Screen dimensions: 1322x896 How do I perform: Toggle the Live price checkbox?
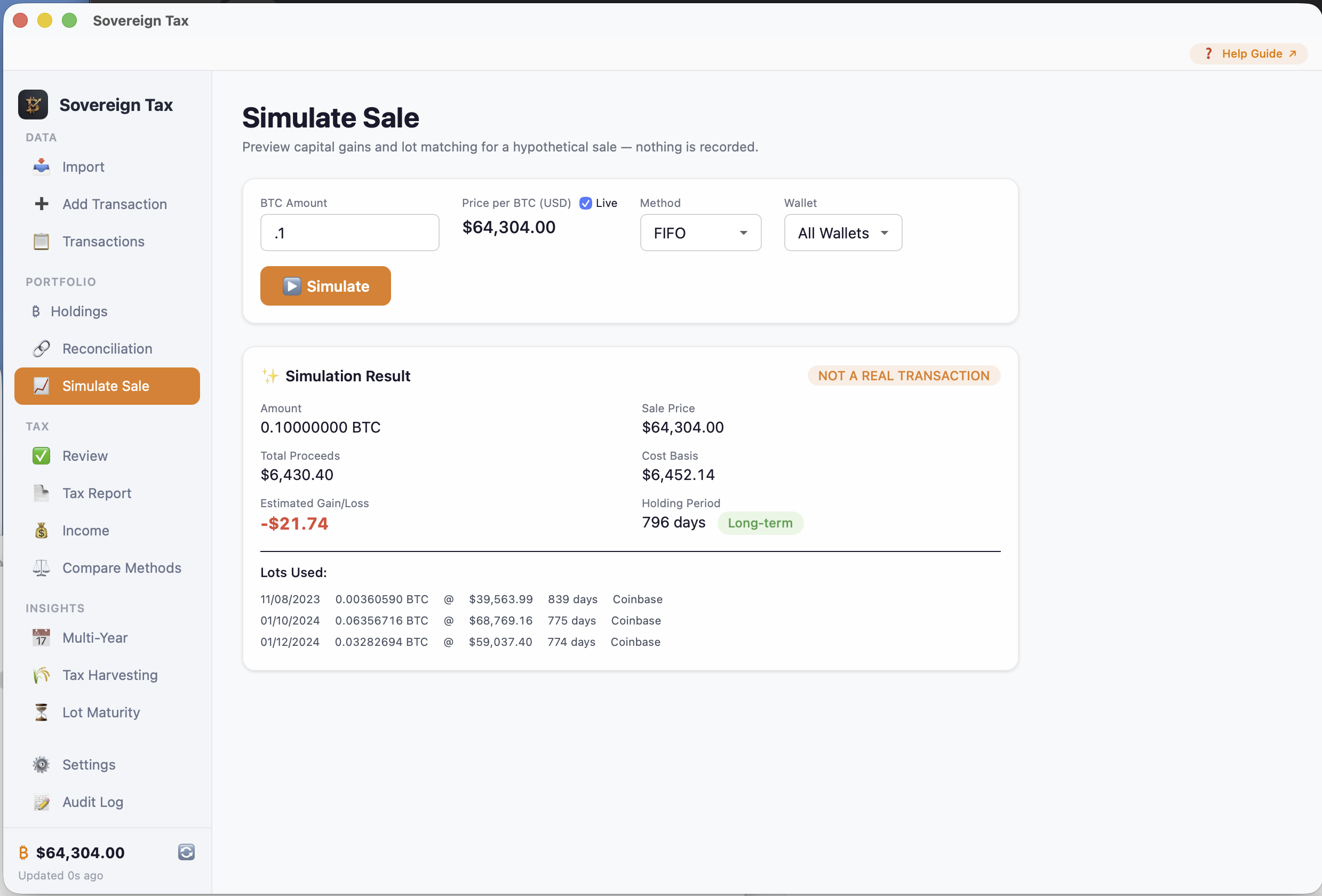pos(585,203)
